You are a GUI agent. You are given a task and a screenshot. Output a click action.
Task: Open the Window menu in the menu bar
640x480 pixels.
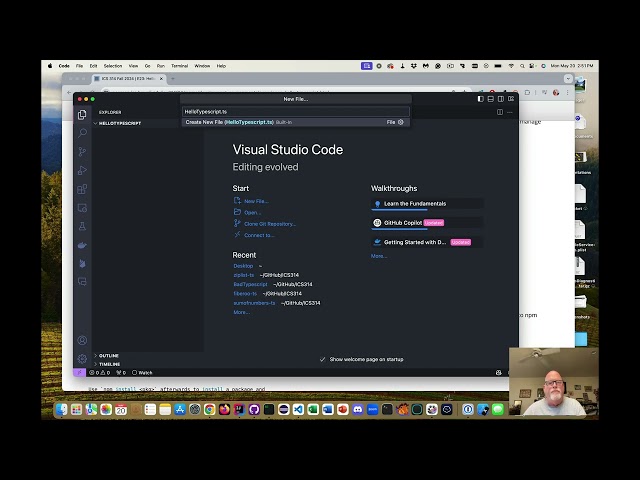coord(202,66)
